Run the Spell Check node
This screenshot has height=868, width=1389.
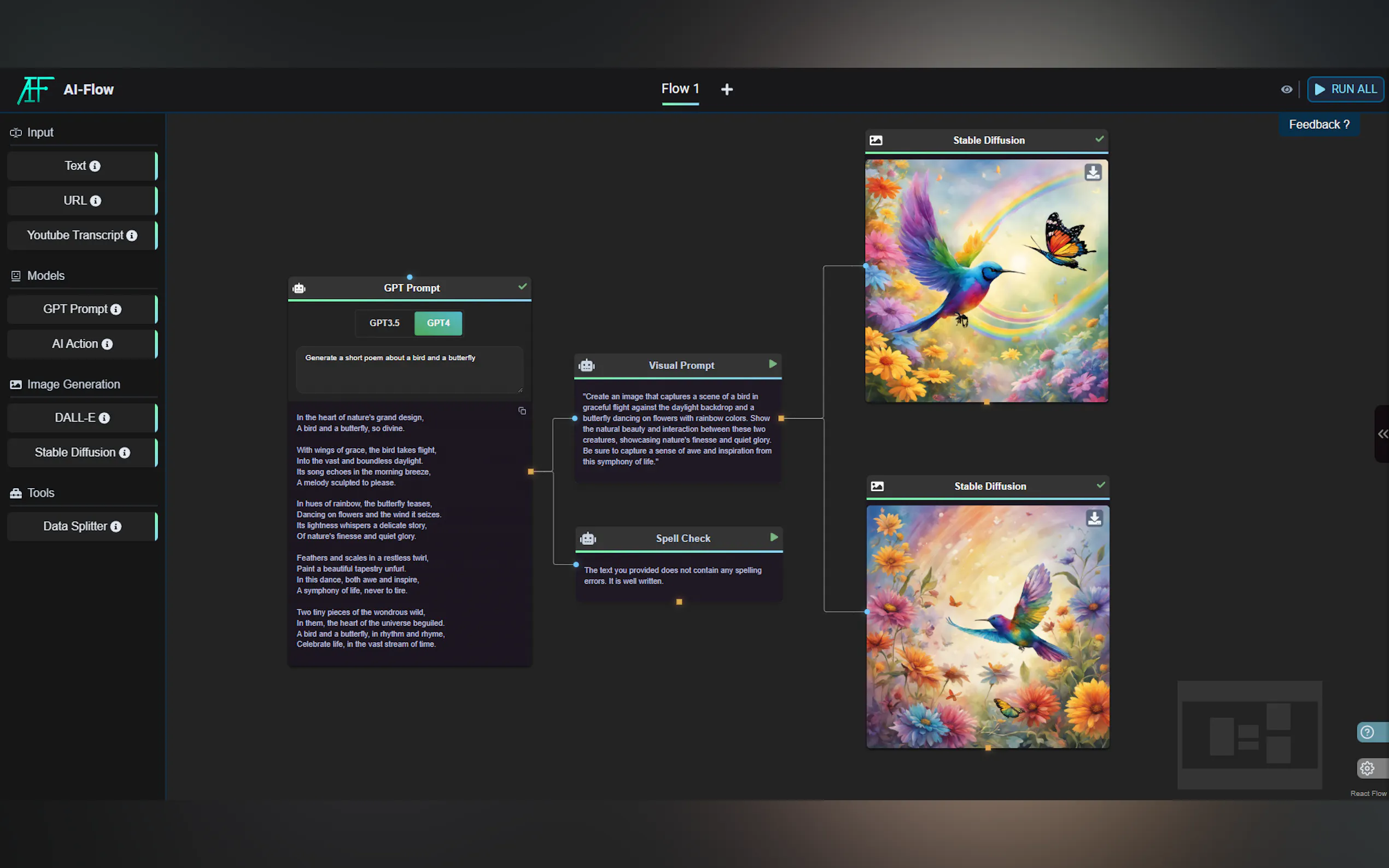773,537
